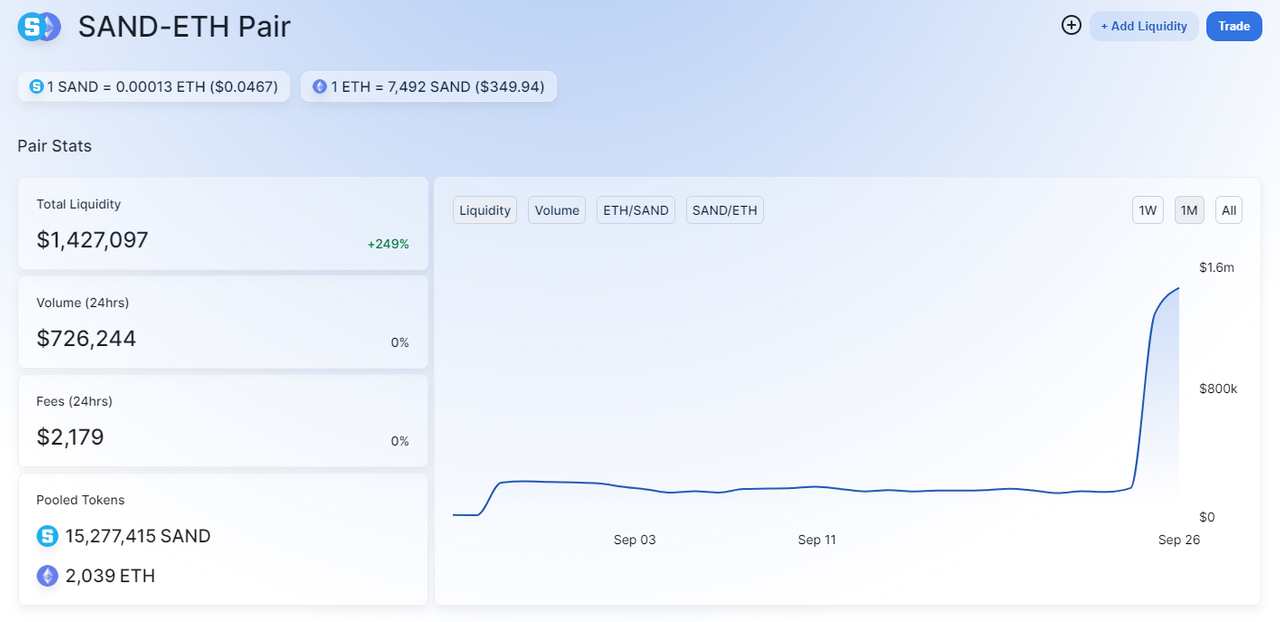Click the Sep 11 axis date label
Viewport: 1280px width, 622px height.
(x=817, y=540)
